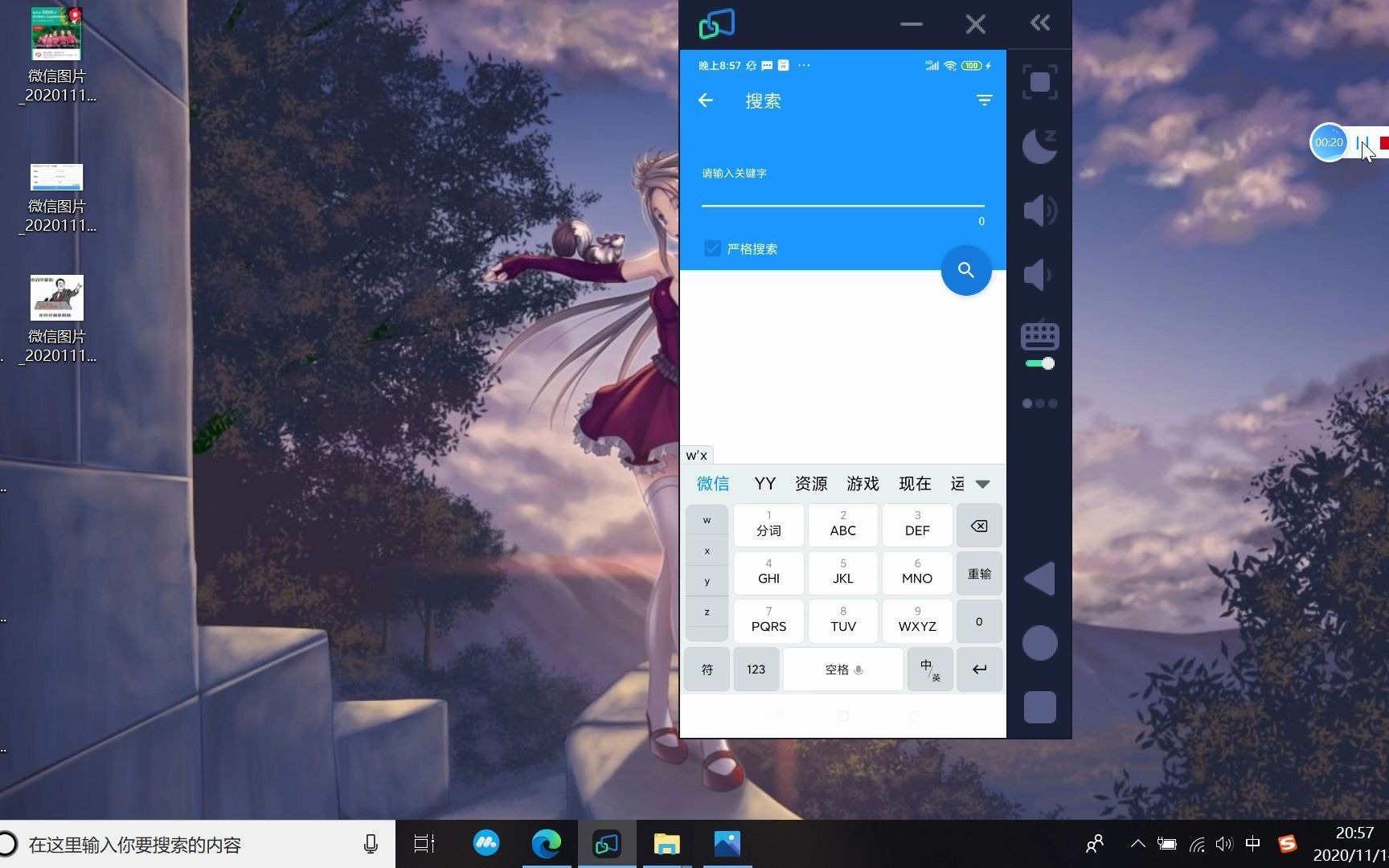Tap the 4 GHI key
This screenshot has width=1389, height=868.
coord(768,572)
